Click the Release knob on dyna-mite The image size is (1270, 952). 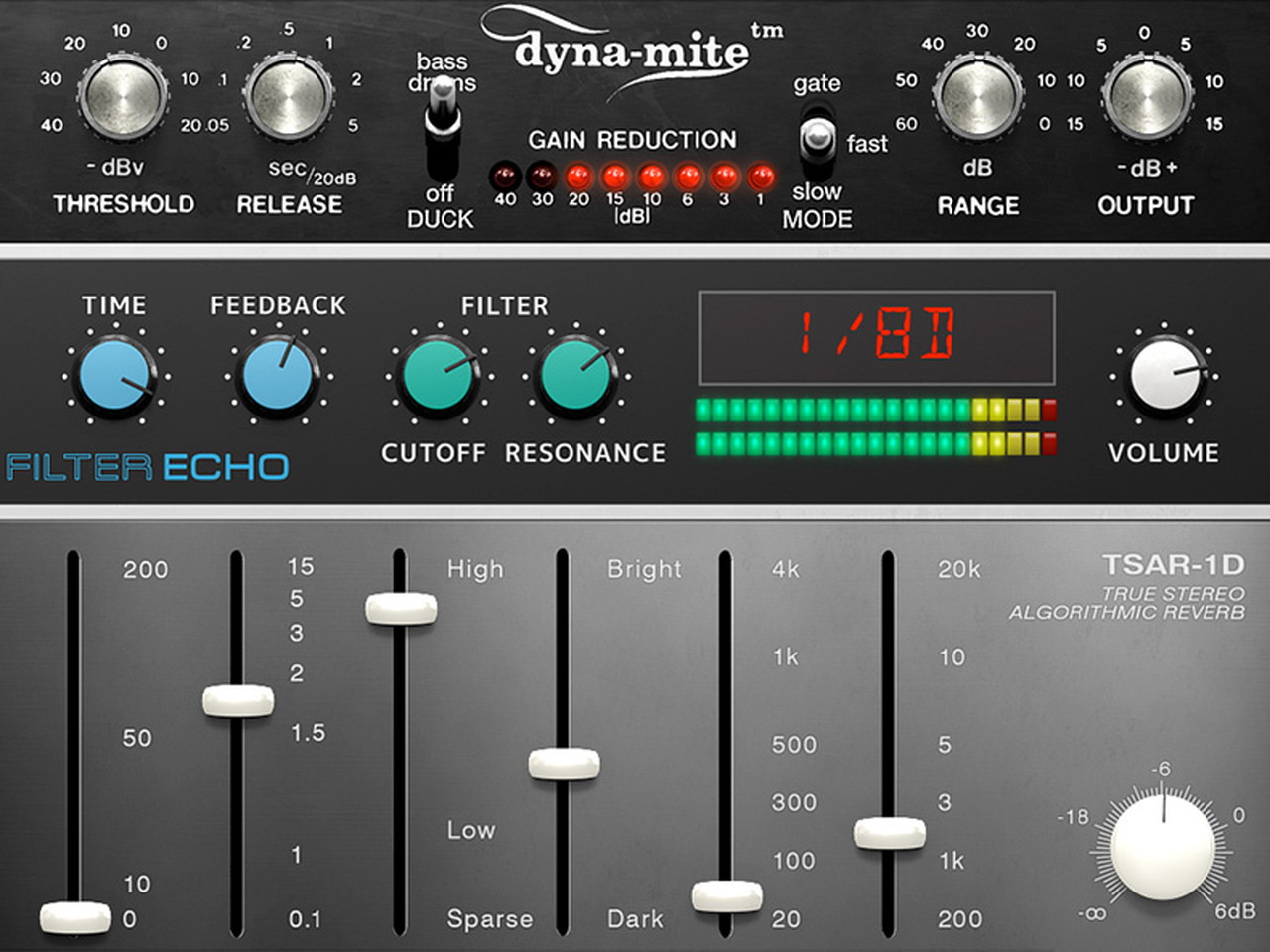click(288, 97)
